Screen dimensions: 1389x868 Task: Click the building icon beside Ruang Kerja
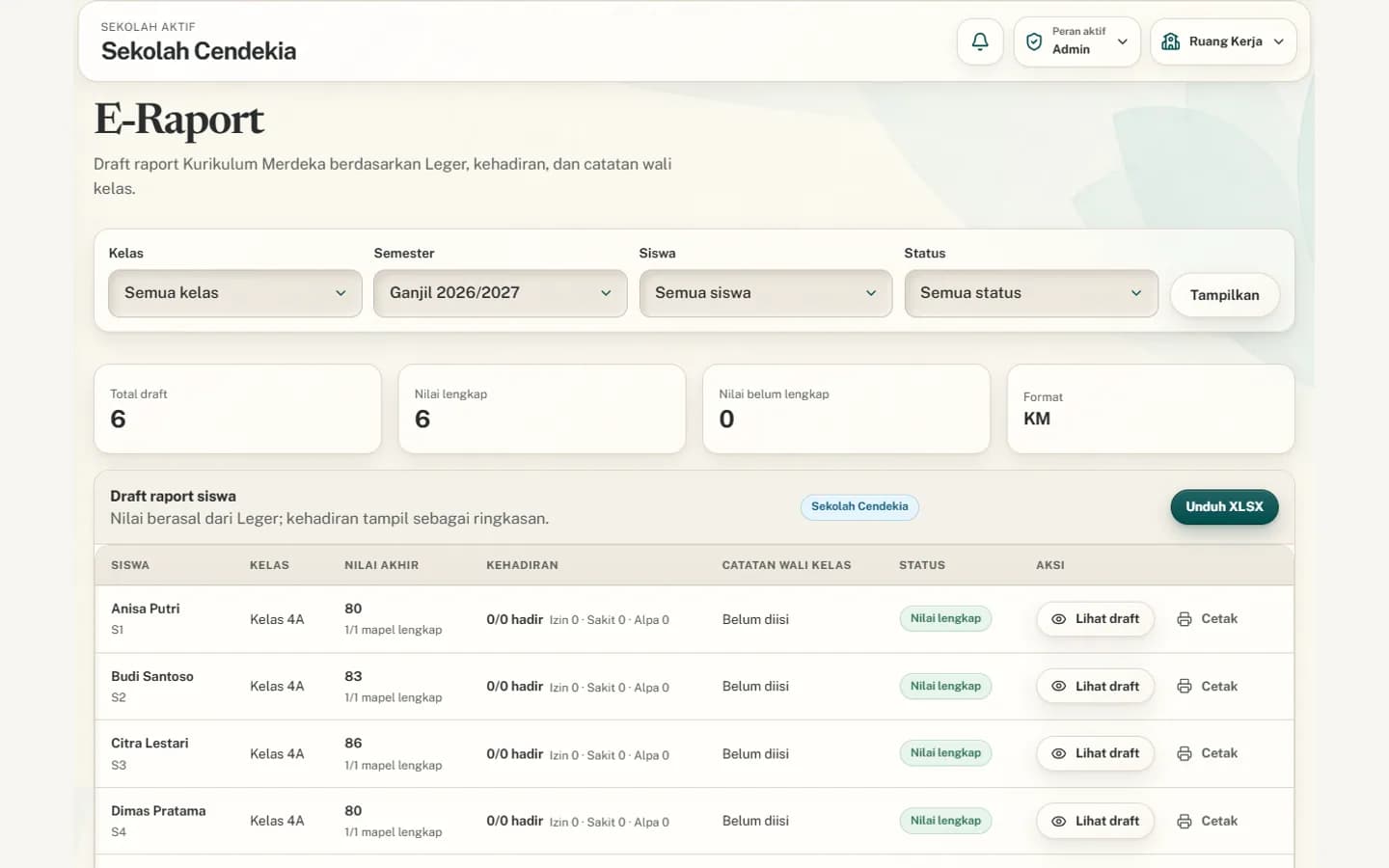(1171, 41)
